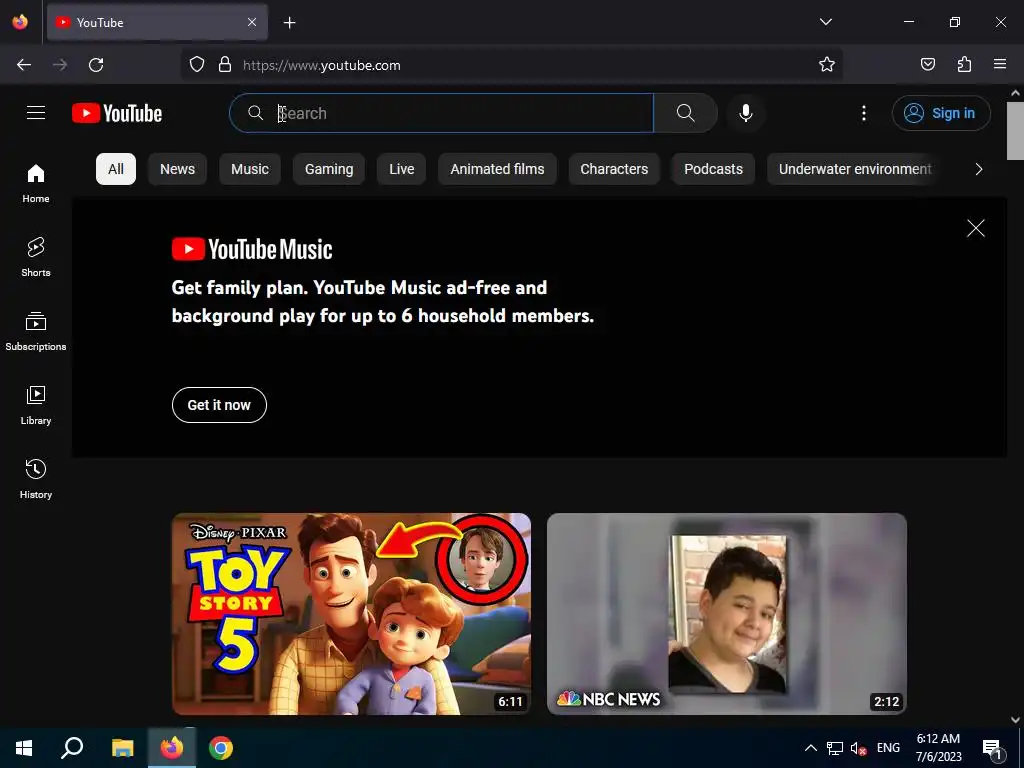This screenshot has height=768, width=1024.
Task: Go to Home in sidebar
Action: [36, 184]
